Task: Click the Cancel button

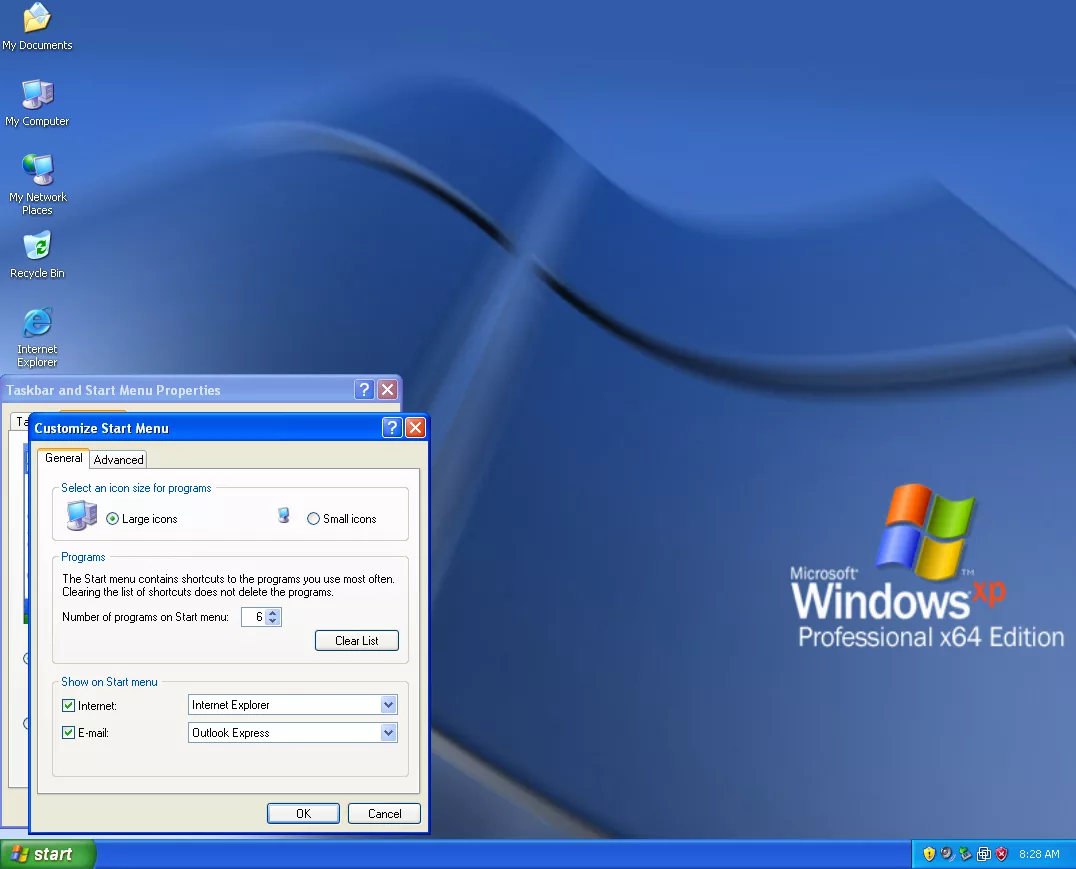Action: pyautogui.click(x=384, y=813)
